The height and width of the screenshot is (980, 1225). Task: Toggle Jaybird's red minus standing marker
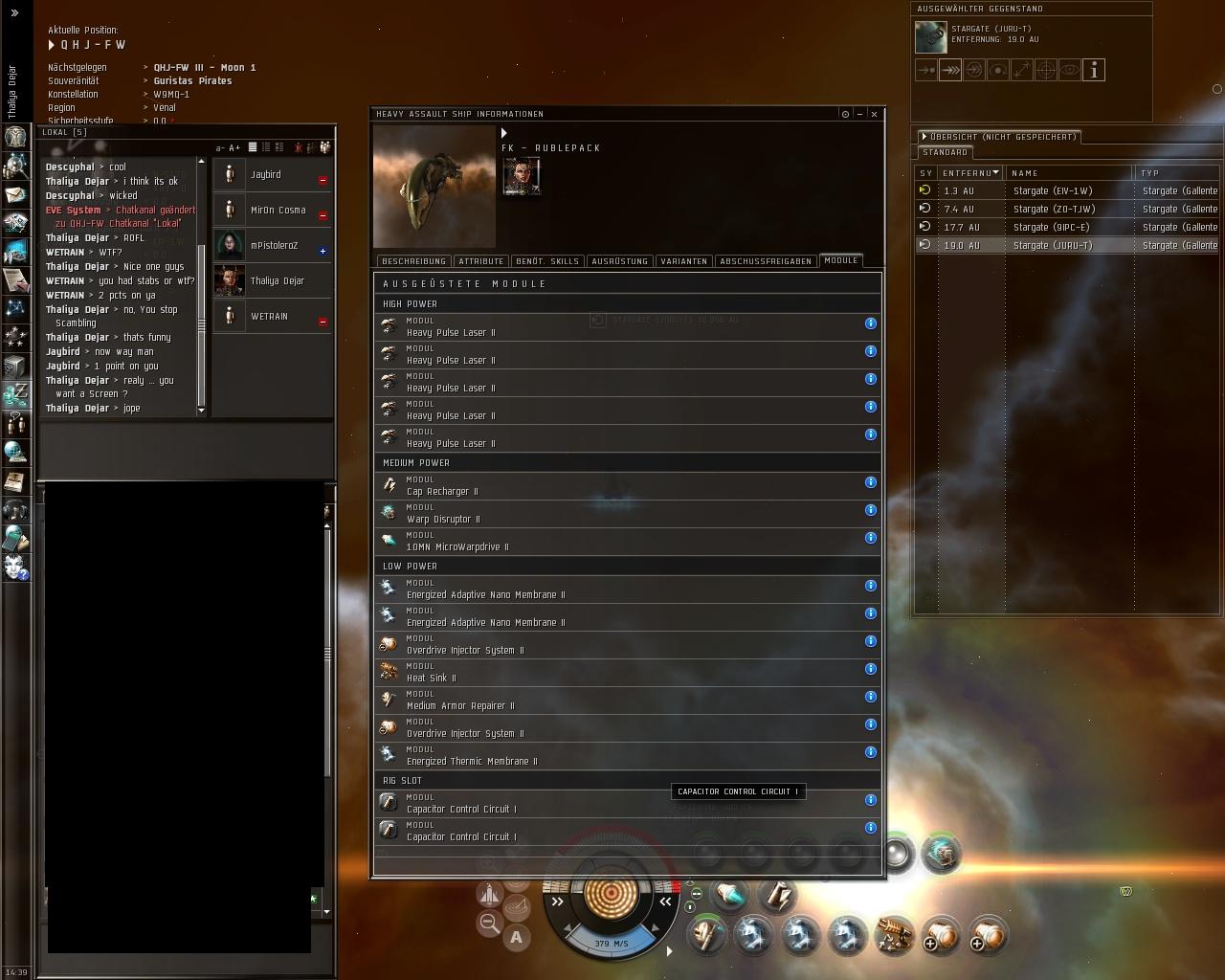click(323, 180)
